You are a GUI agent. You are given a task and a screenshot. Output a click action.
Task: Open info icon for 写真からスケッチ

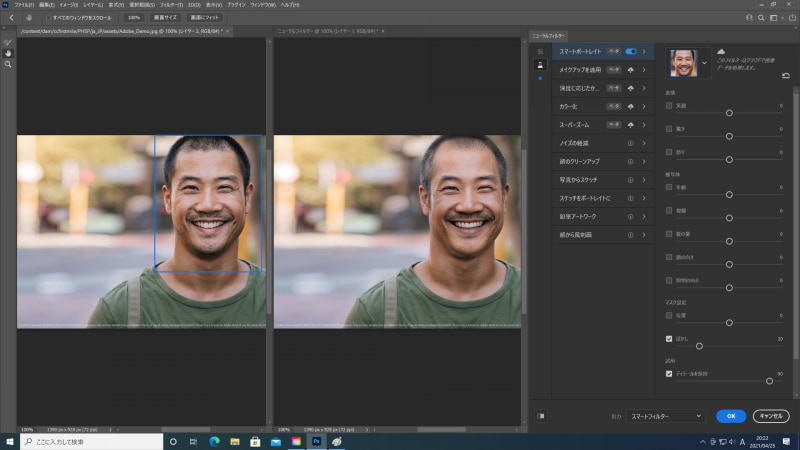coord(631,180)
